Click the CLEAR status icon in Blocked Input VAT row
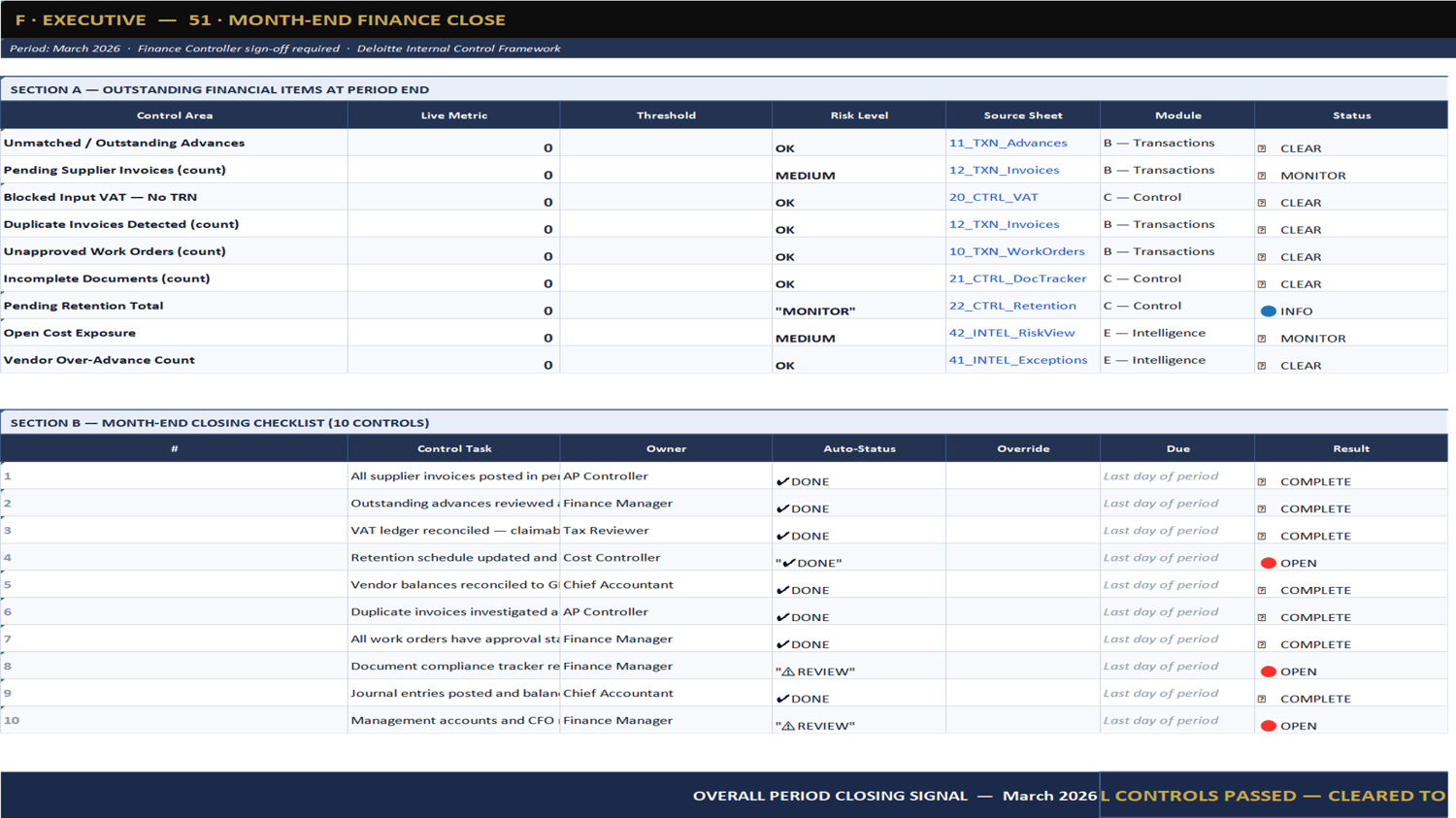This screenshot has width=1456, height=818. coord(1262,203)
